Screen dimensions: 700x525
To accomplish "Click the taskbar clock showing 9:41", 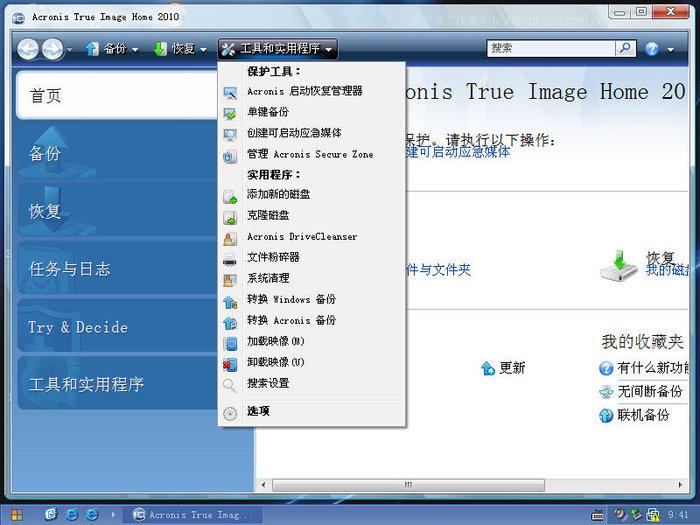I will 678,515.
